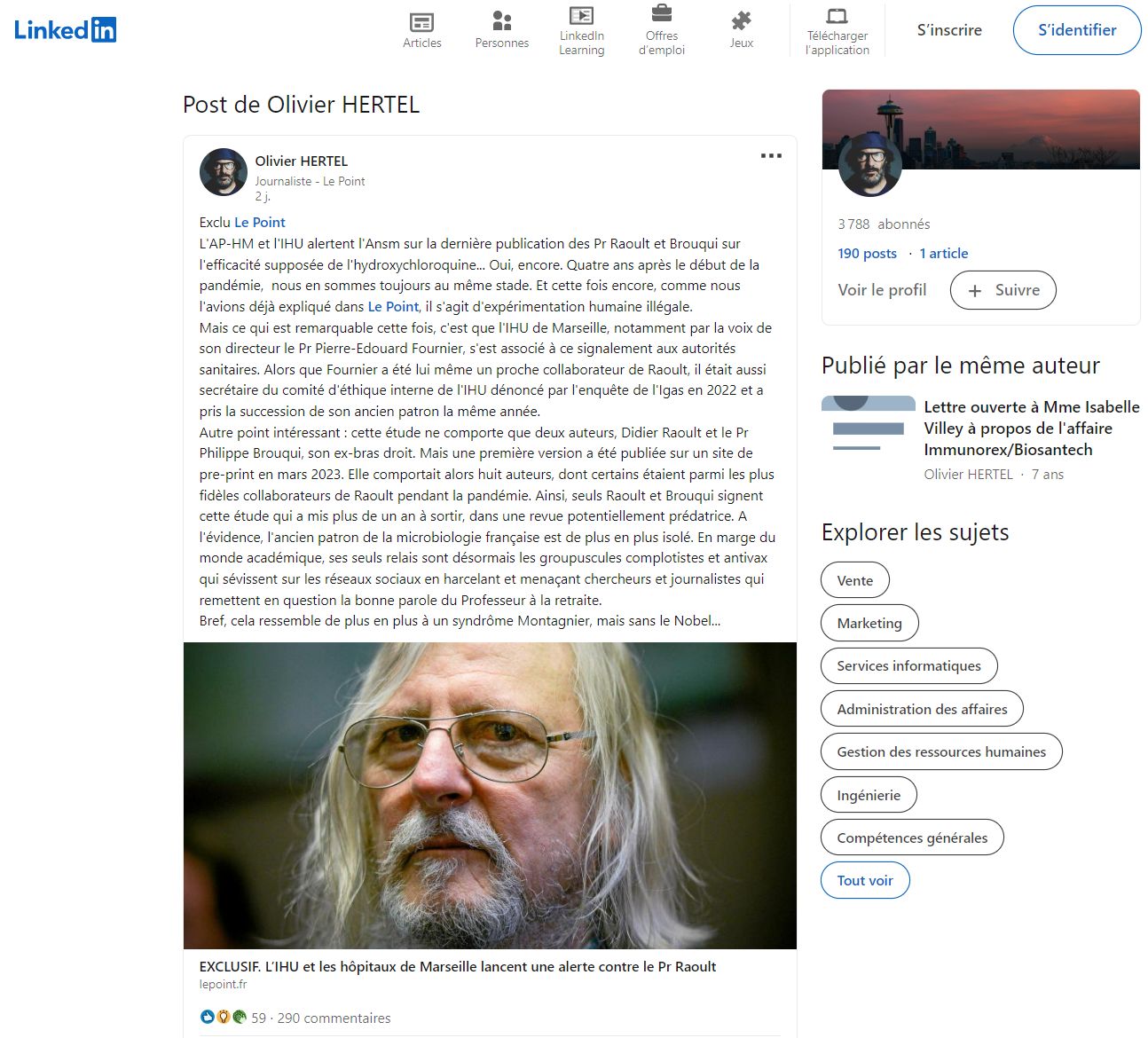Open the post's three-dot options menu
The width and height of the screenshot is (1148, 1038).
771,156
